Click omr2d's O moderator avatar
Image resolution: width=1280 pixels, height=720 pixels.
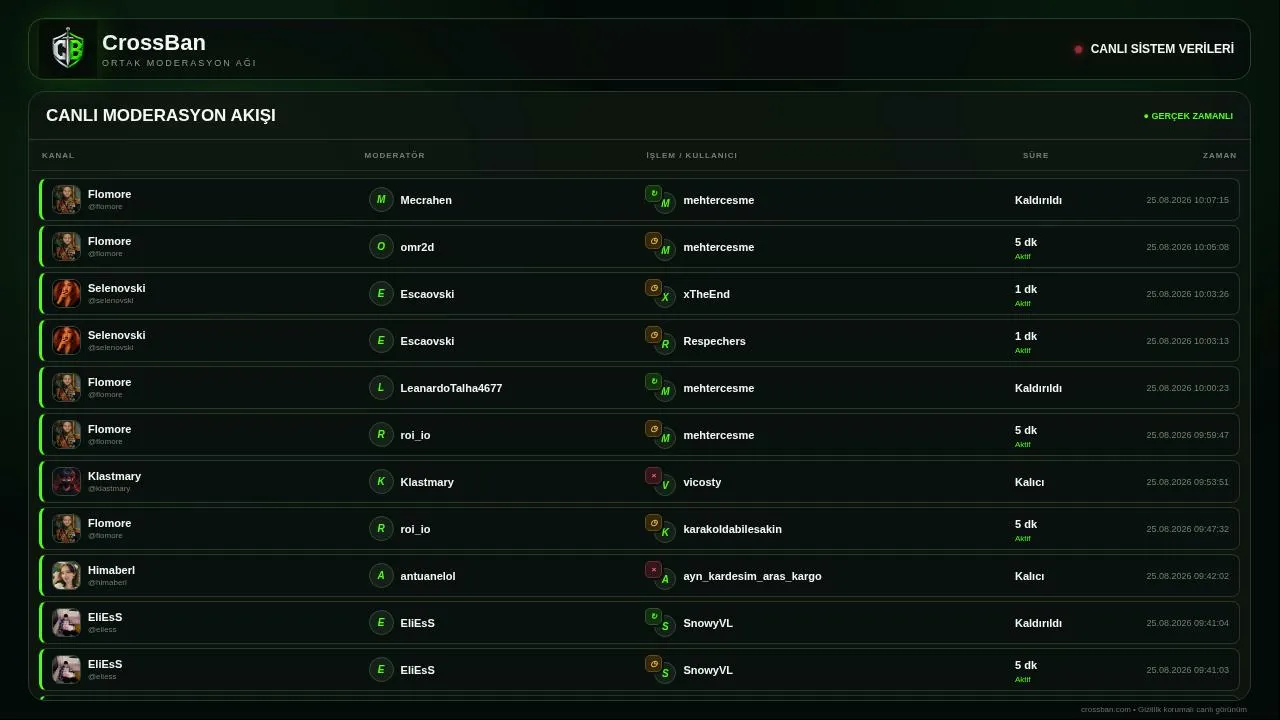coord(381,246)
